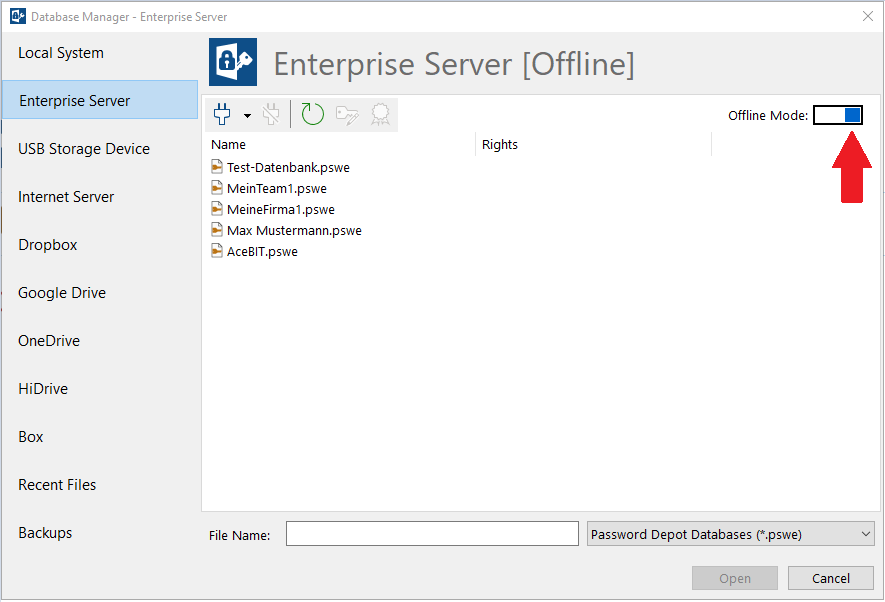This screenshot has height=602, width=885.
Task: Open the USB Storage Device section
Action: 84,148
